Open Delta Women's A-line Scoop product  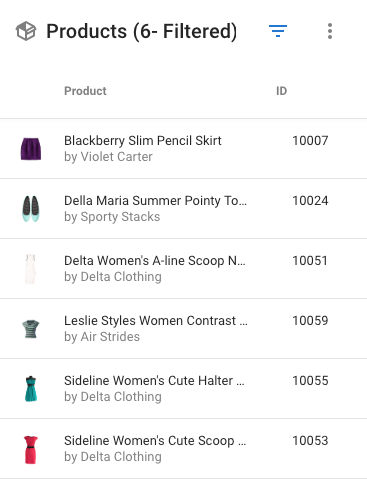(155, 261)
